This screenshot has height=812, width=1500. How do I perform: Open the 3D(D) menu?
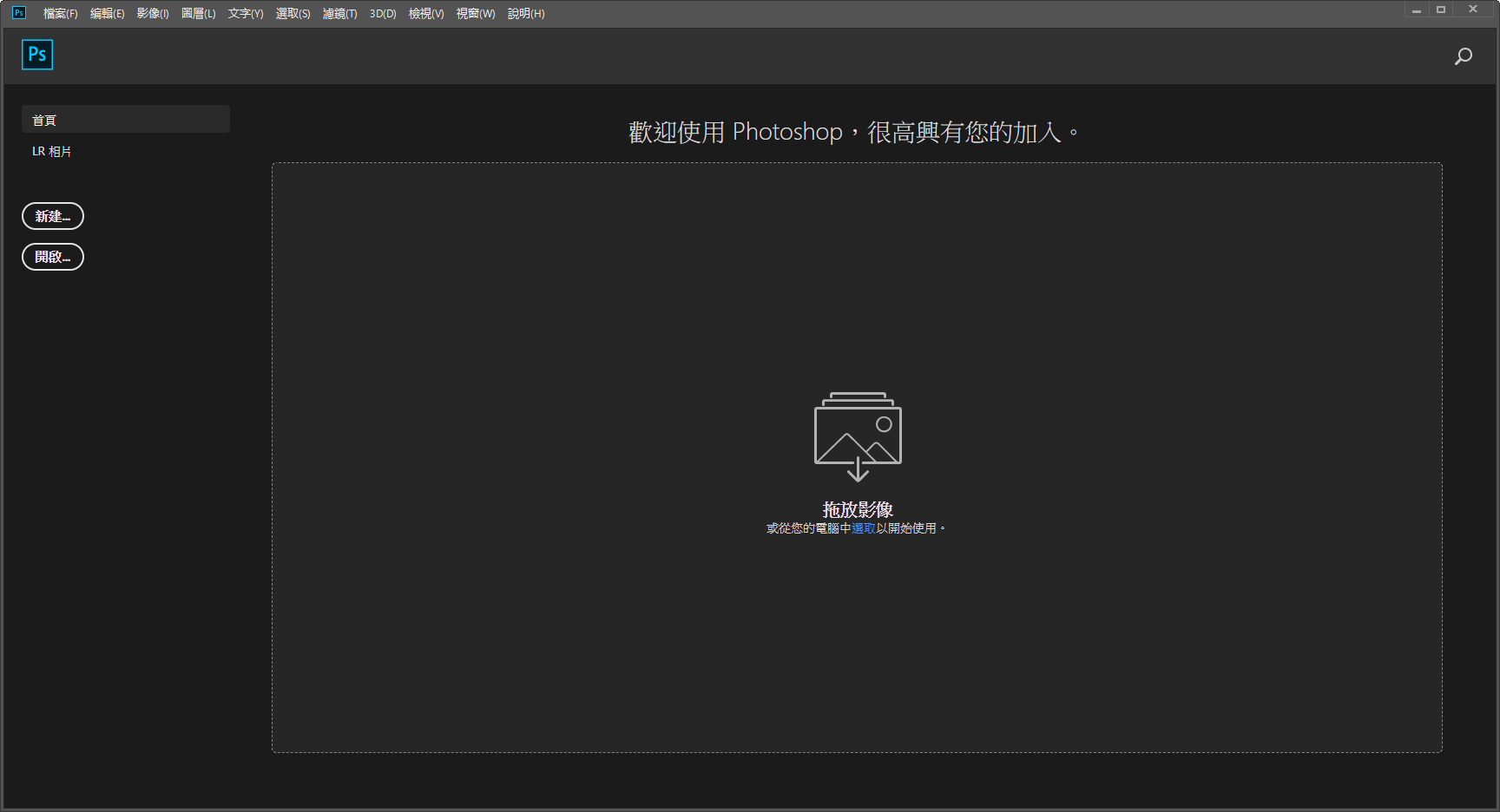[383, 13]
